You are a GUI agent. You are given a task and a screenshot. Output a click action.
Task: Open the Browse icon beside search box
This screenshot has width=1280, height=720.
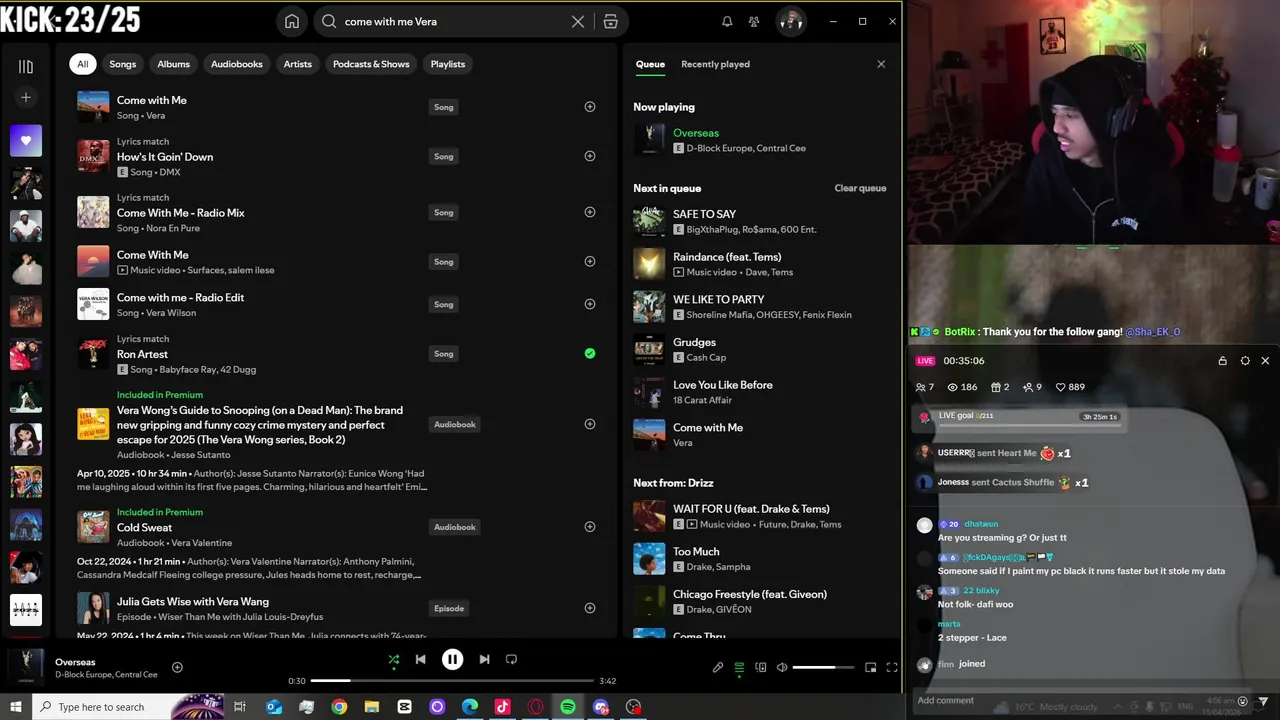coord(610,21)
